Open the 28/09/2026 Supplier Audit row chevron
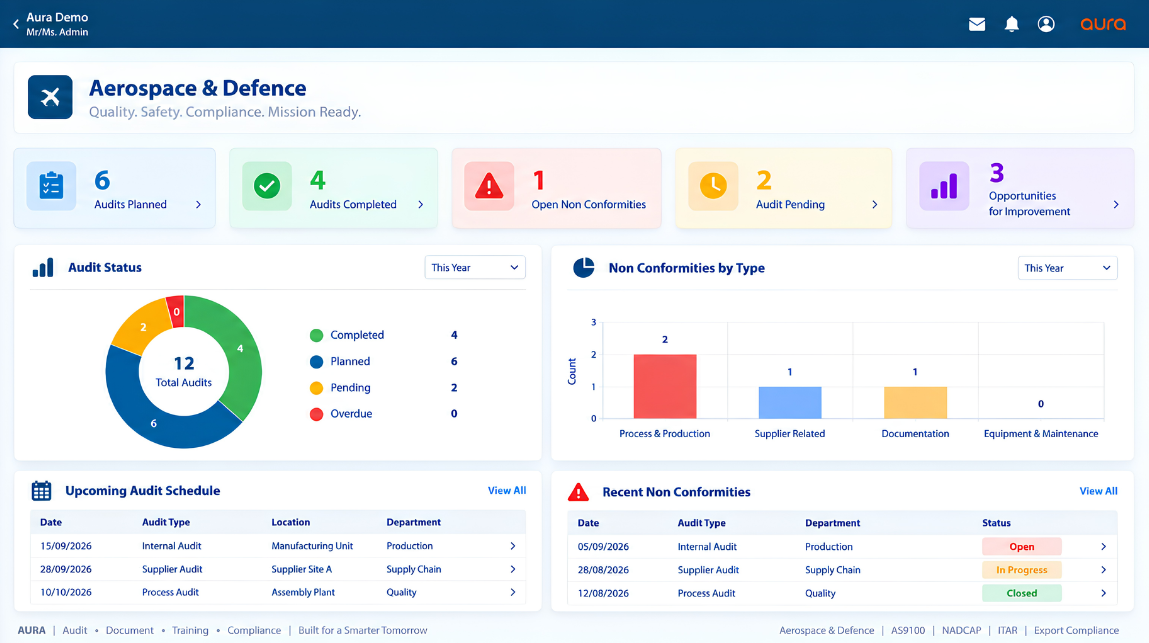 [x=513, y=569]
